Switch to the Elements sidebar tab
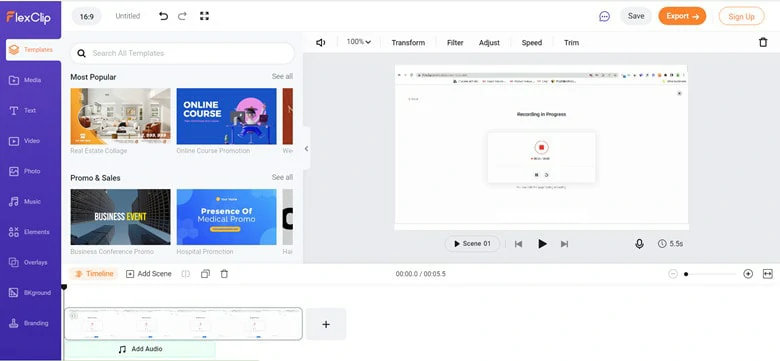The width and height of the screenshot is (780, 361). coord(30,232)
